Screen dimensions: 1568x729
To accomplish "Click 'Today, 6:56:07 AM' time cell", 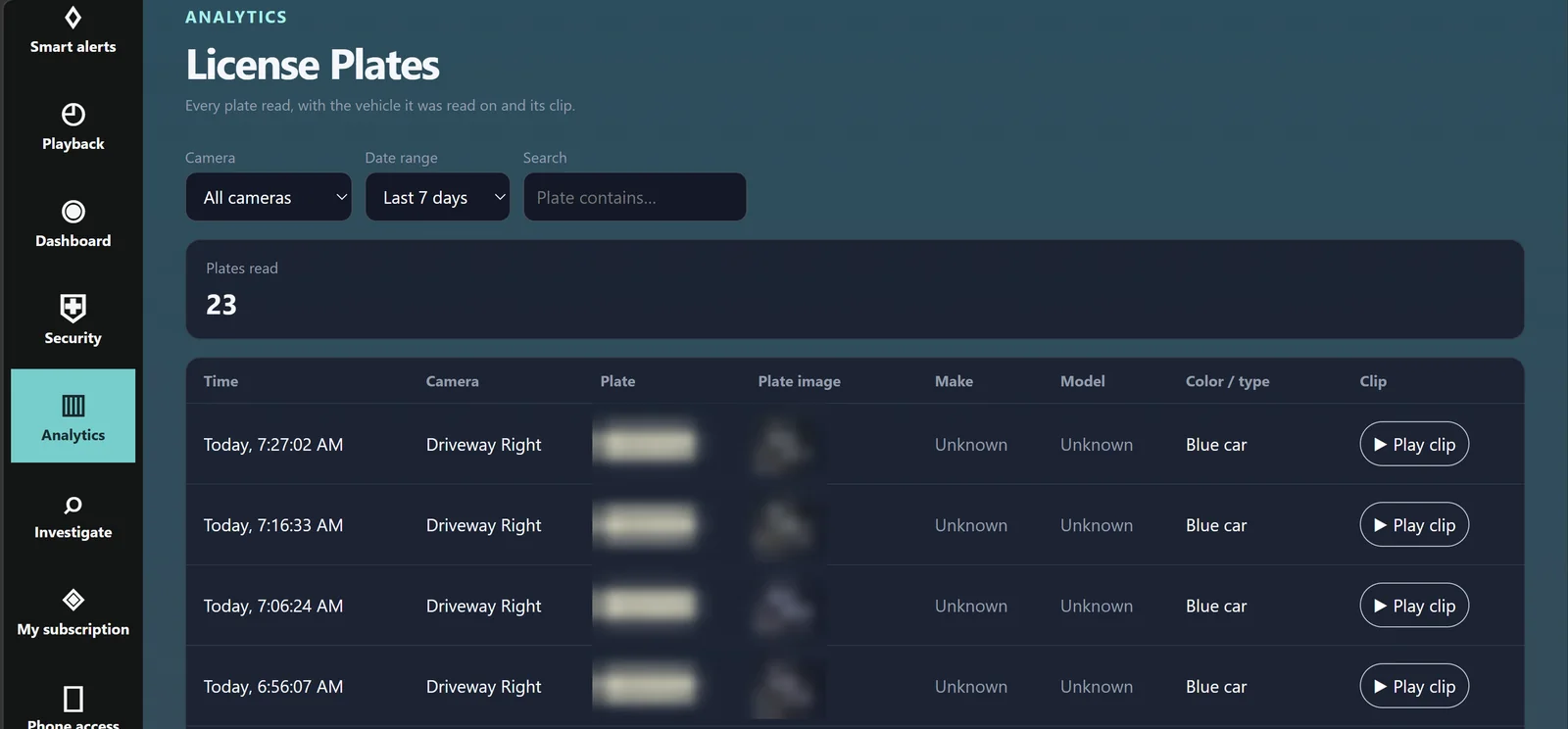I will [x=273, y=687].
